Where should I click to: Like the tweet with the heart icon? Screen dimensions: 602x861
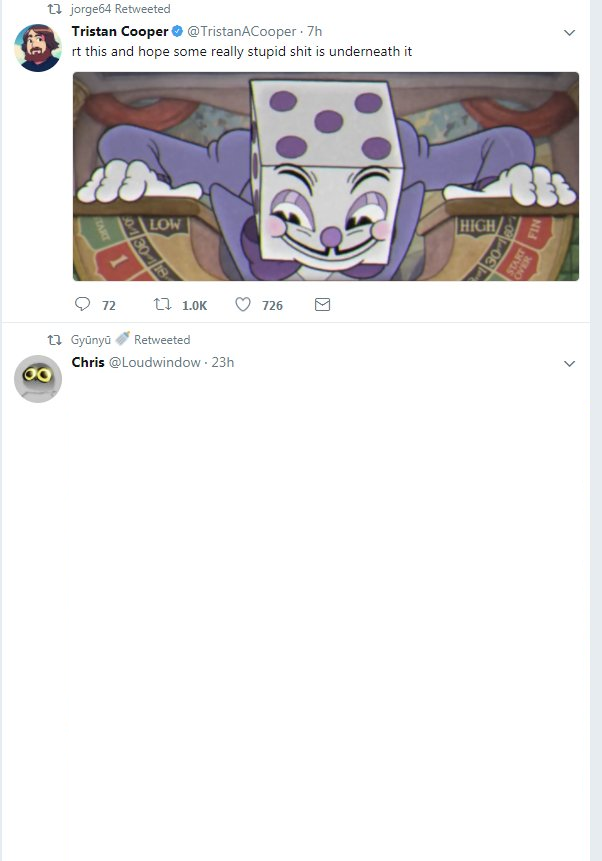(x=243, y=304)
